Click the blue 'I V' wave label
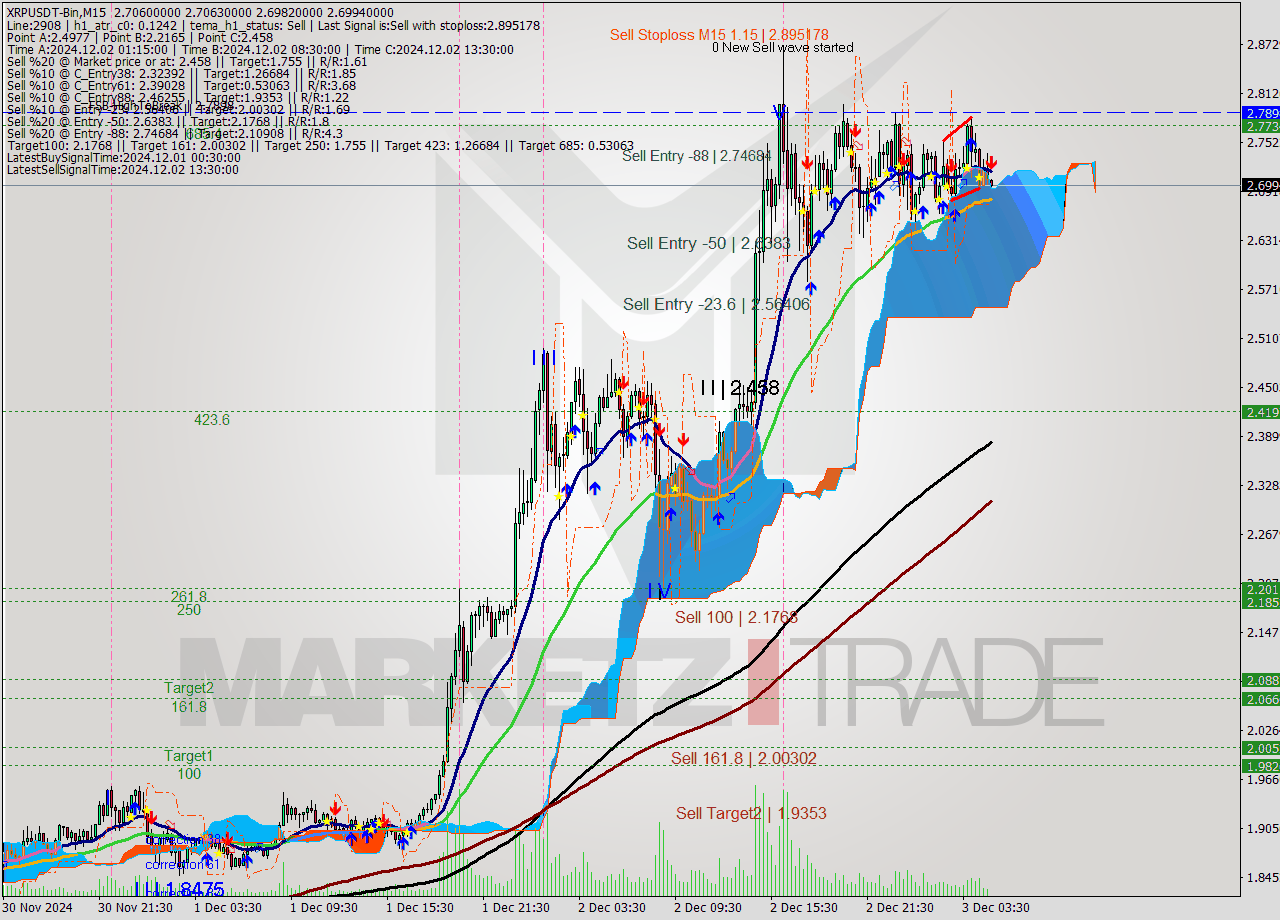Screen dimensions: 1280x920 tap(659, 591)
